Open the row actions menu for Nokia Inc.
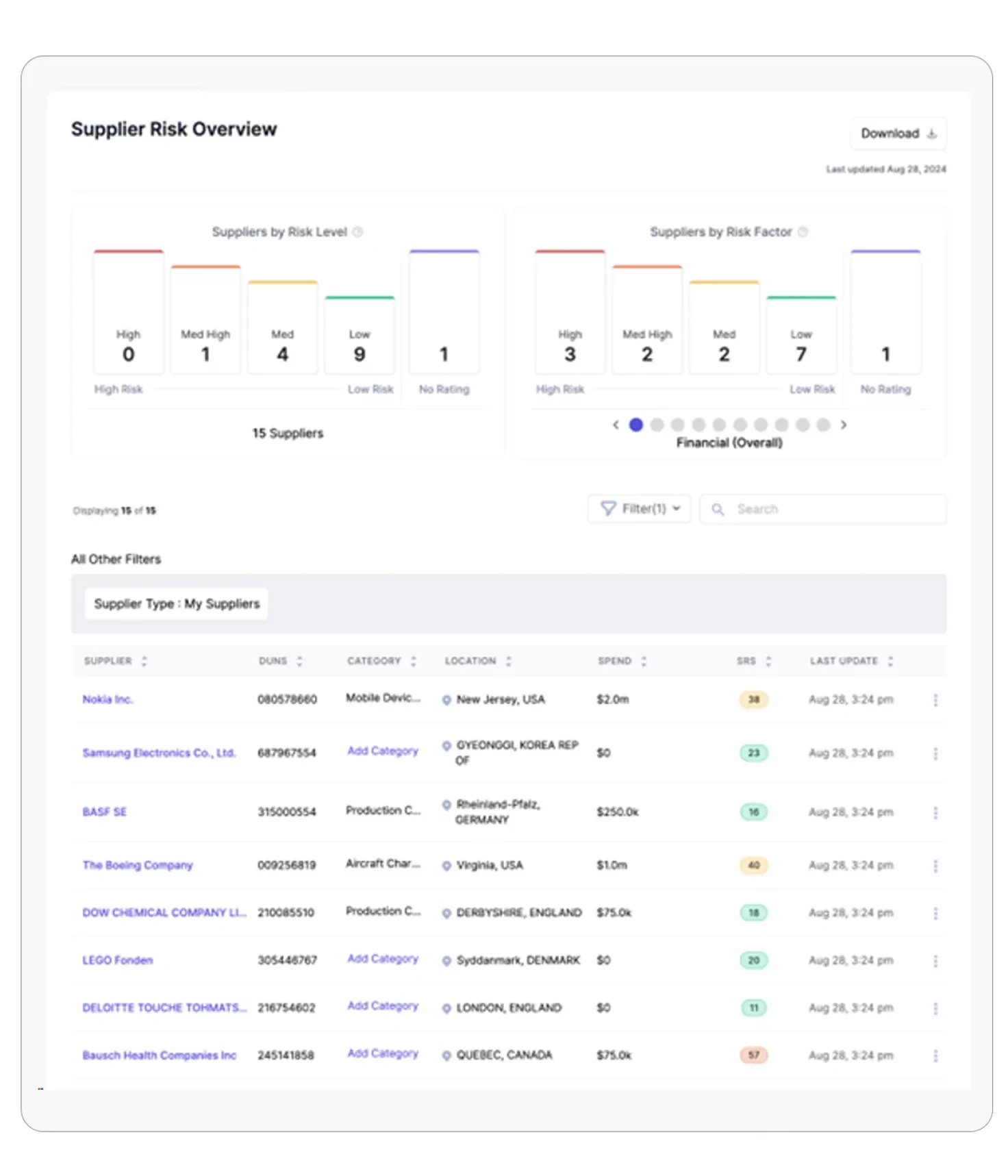The width and height of the screenshot is (1008, 1176). [x=935, y=700]
